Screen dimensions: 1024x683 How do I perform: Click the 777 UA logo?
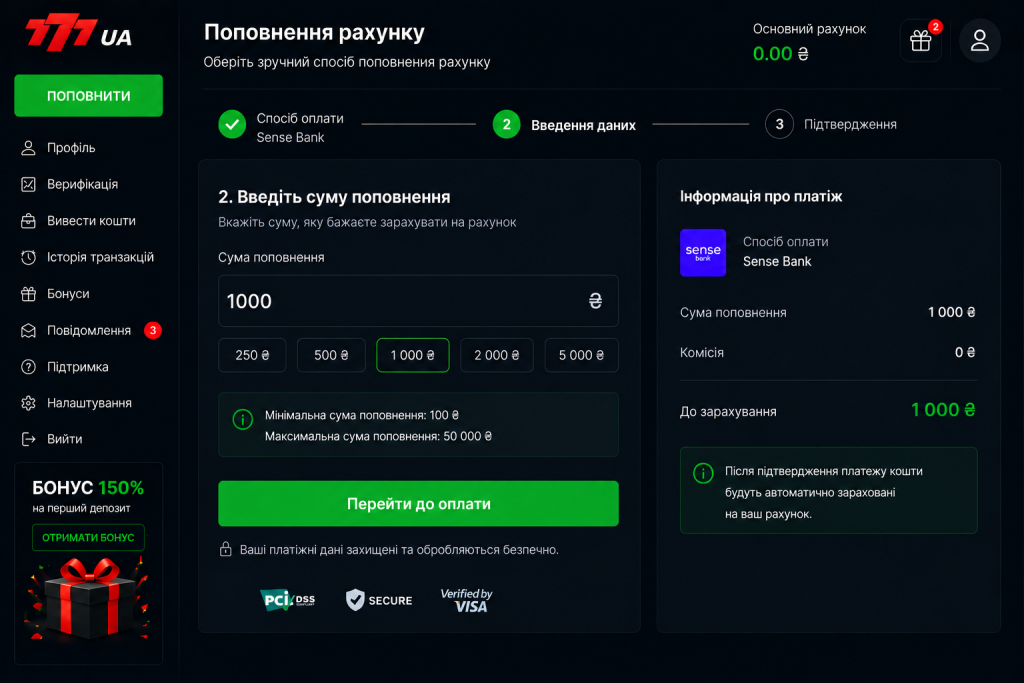(78, 32)
